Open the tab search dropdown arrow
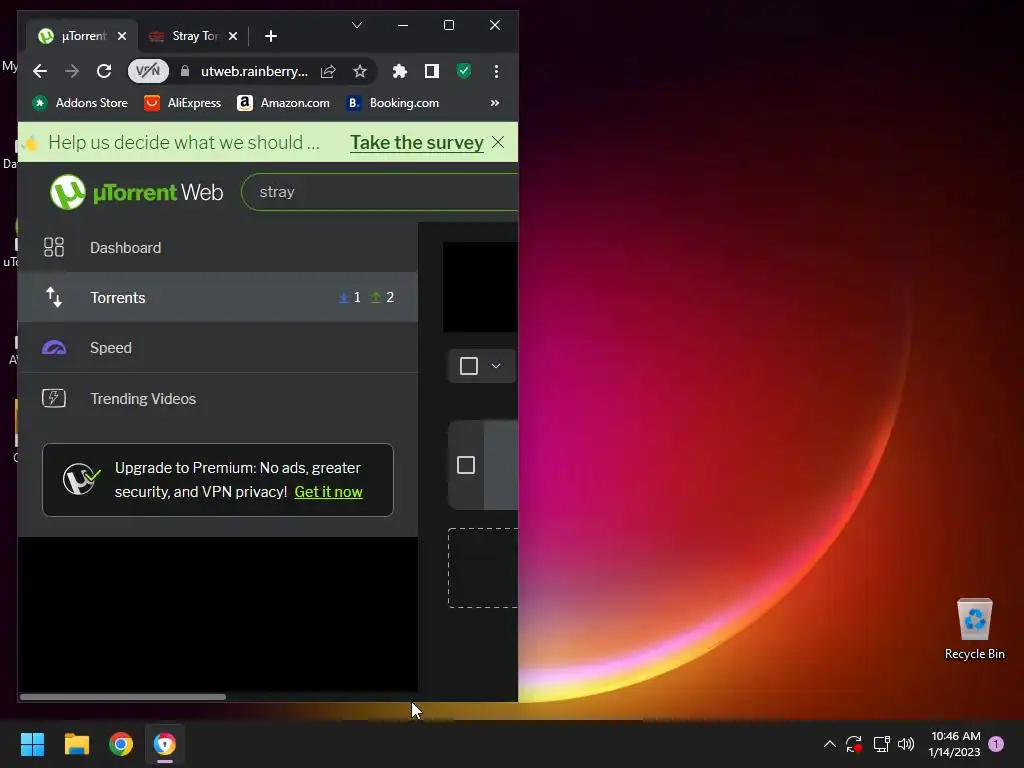 pyautogui.click(x=357, y=25)
